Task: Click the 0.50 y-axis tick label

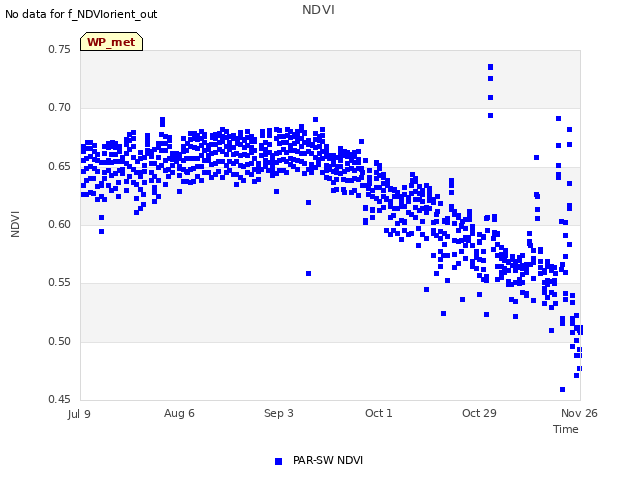Action: (60, 341)
